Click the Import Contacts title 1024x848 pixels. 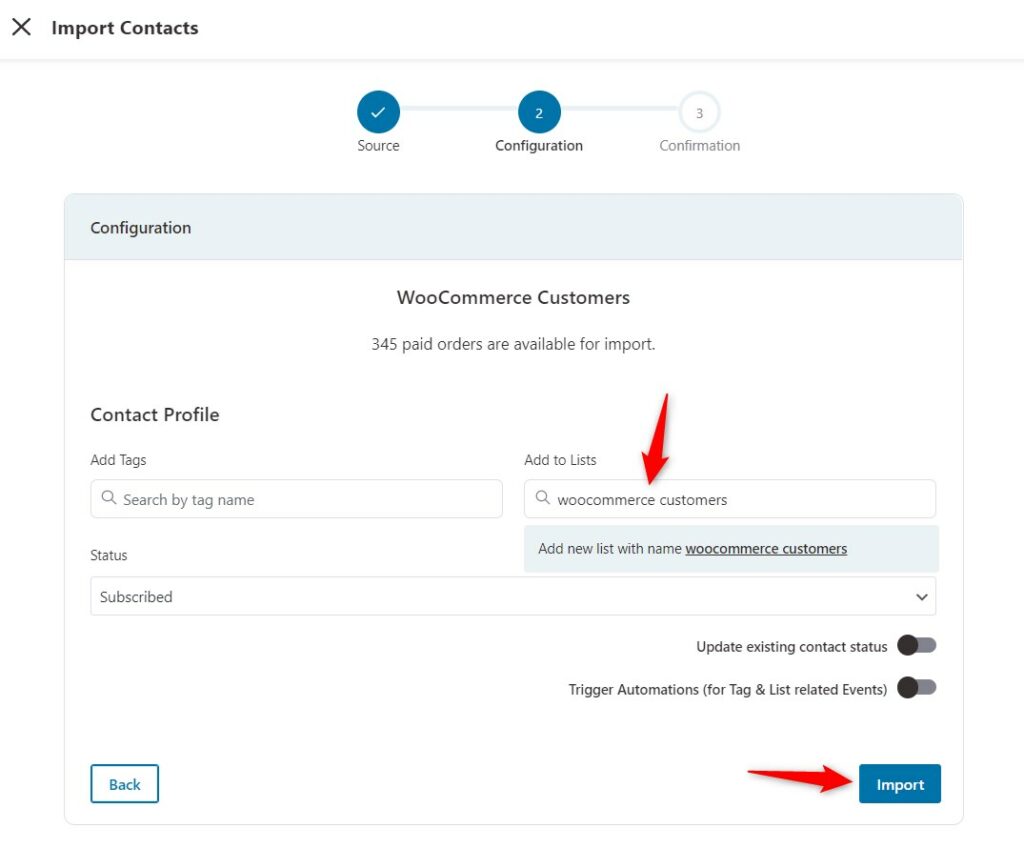coord(125,28)
